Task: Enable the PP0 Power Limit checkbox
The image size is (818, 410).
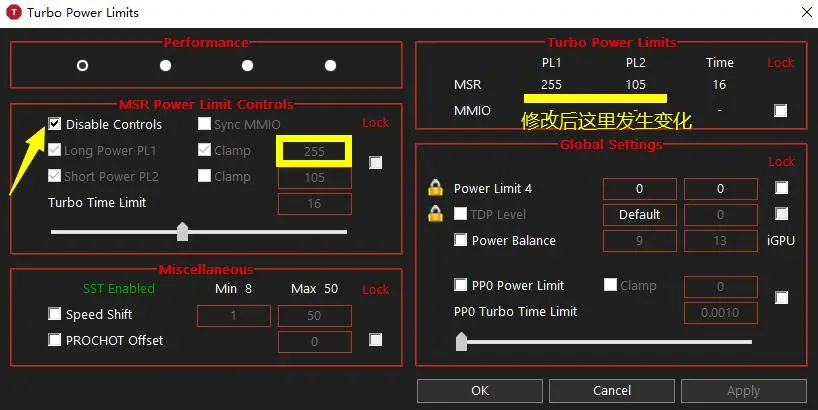Action: (x=461, y=285)
